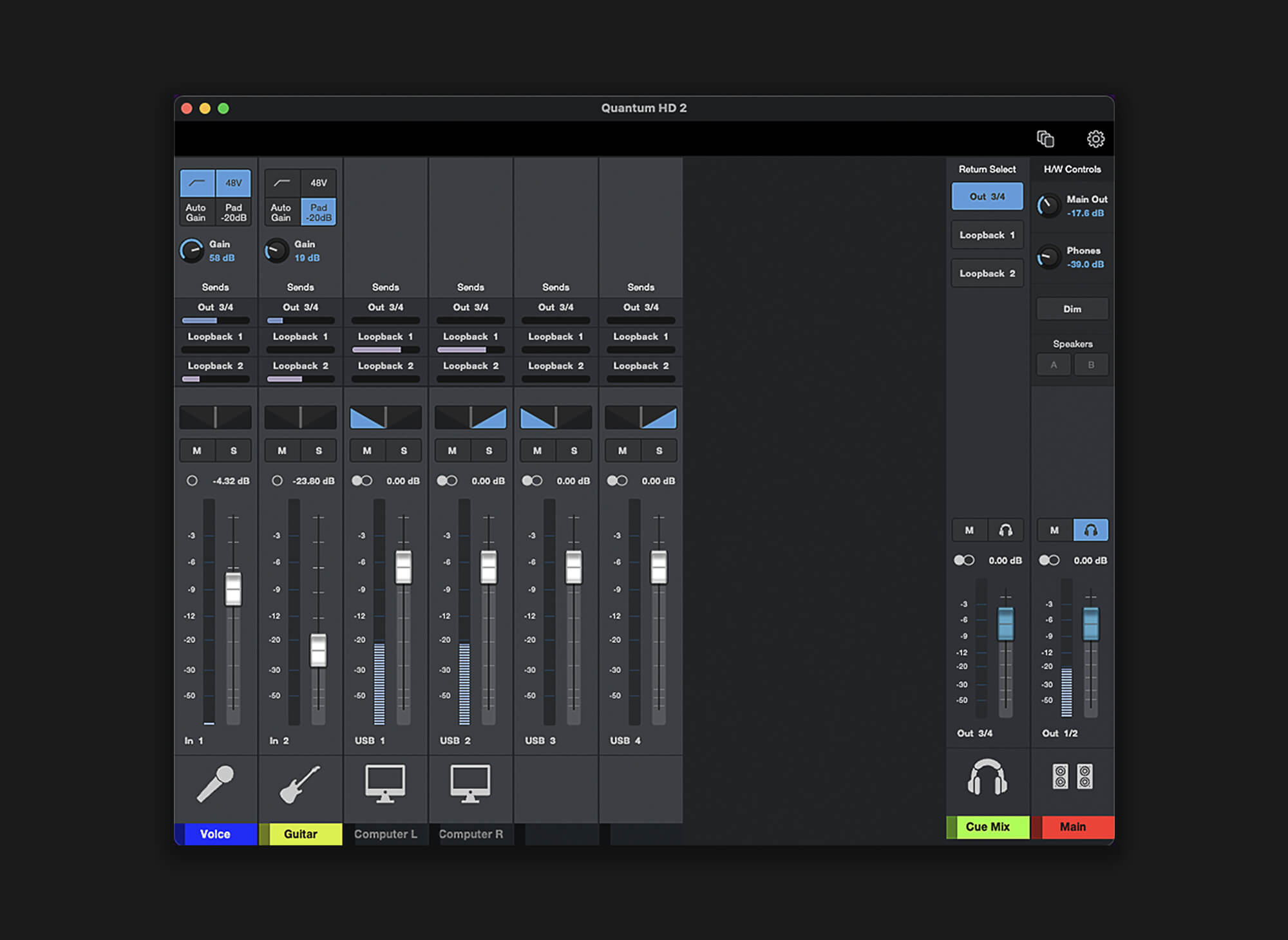Click the speakers icon above Main
The width and height of the screenshot is (1288, 940).
tap(1072, 777)
